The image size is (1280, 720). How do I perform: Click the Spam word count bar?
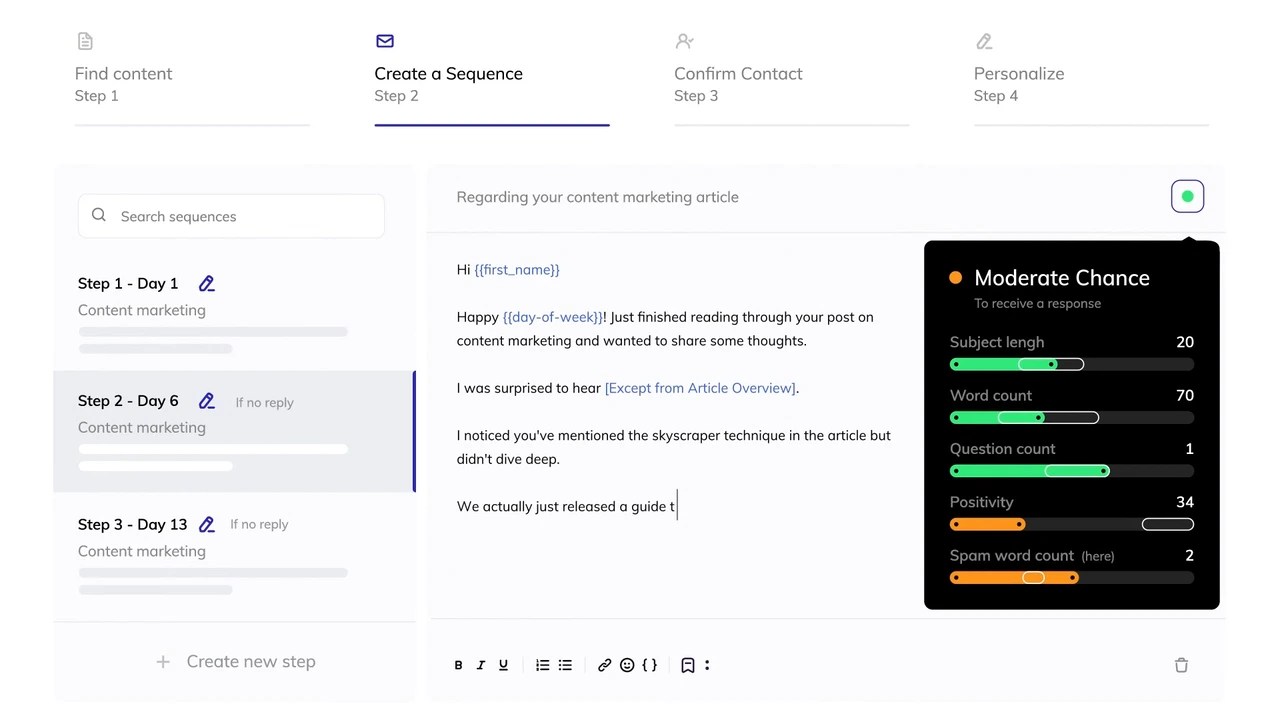coord(1072,577)
